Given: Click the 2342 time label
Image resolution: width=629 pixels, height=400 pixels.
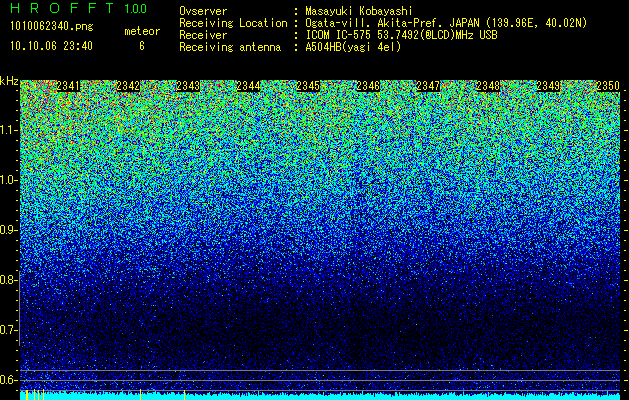Looking at the screenshot, I should point(128,86).
